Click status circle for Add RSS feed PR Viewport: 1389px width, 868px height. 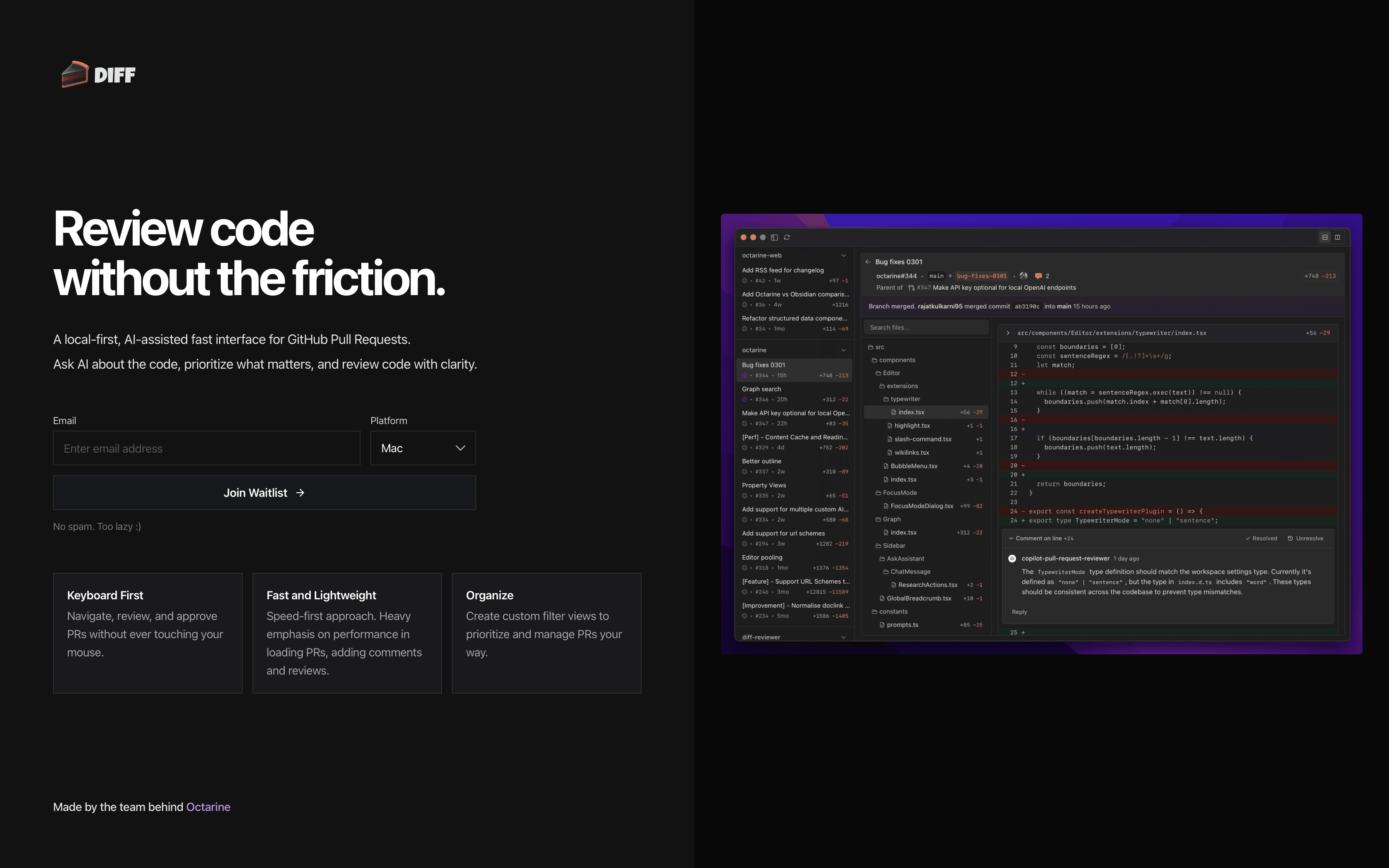(x=745, y=281)
